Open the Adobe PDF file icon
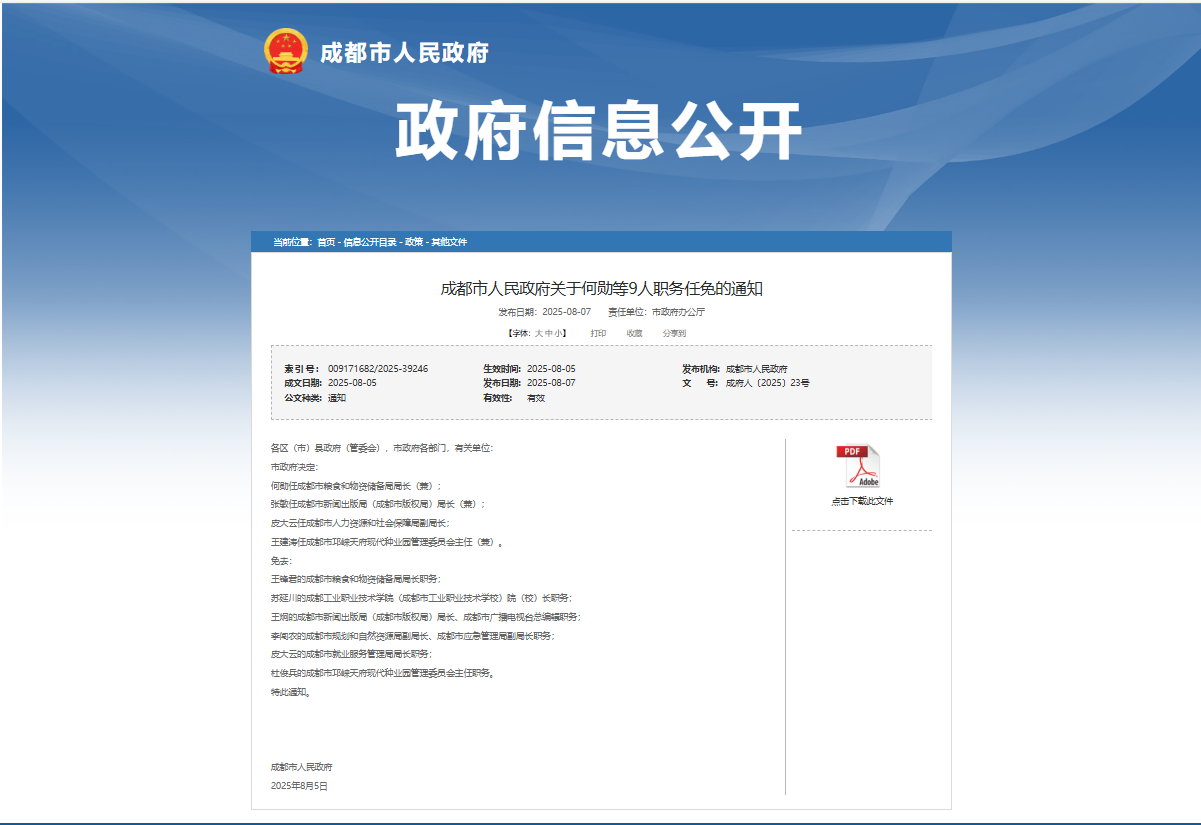 pos(857,466)
